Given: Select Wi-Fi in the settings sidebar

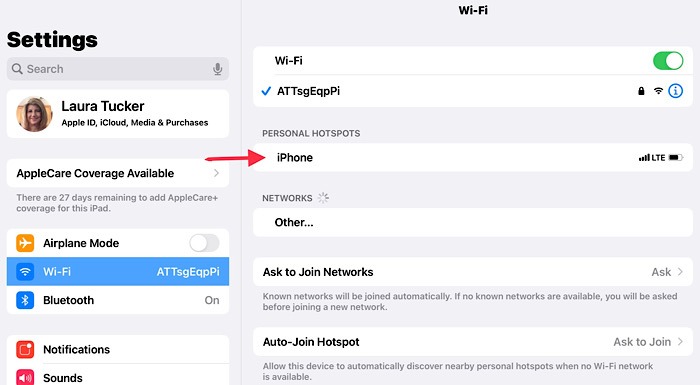Looking at the screenshot, I should [x=118, y=272].
